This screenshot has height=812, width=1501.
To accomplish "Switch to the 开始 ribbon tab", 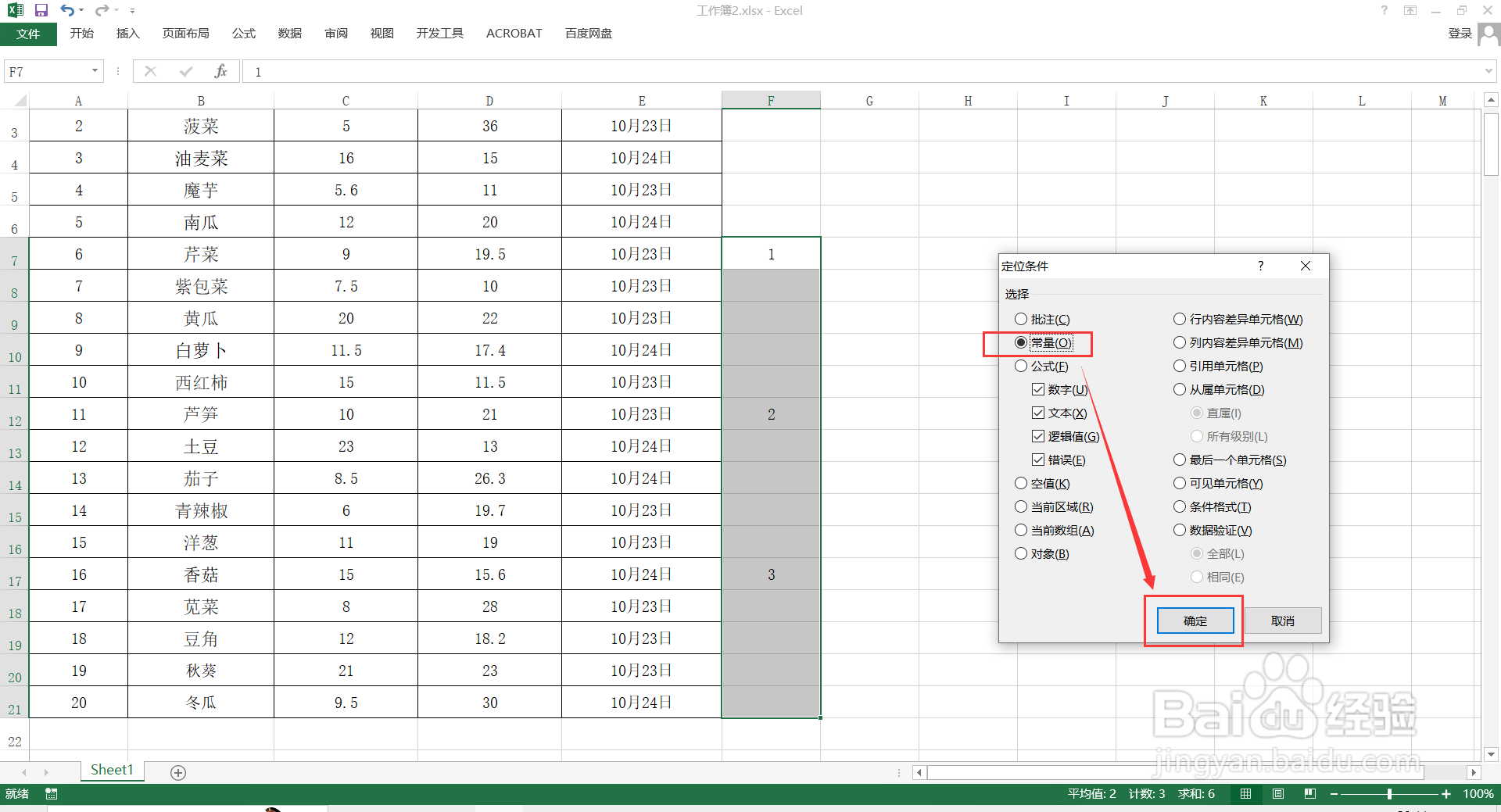I will [x=82, y=33].
